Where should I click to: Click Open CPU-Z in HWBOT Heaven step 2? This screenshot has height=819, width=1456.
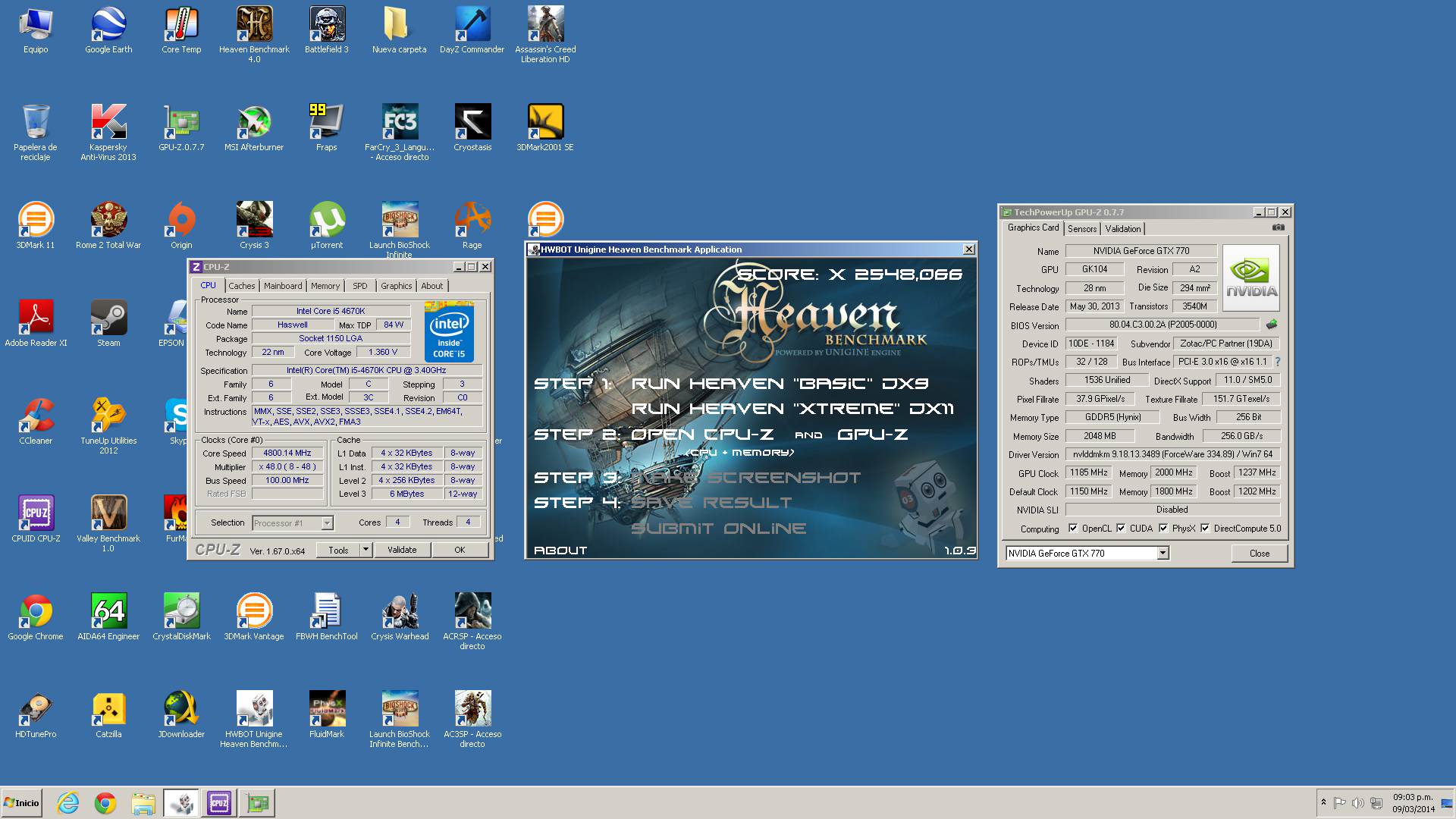pos(702,435)
